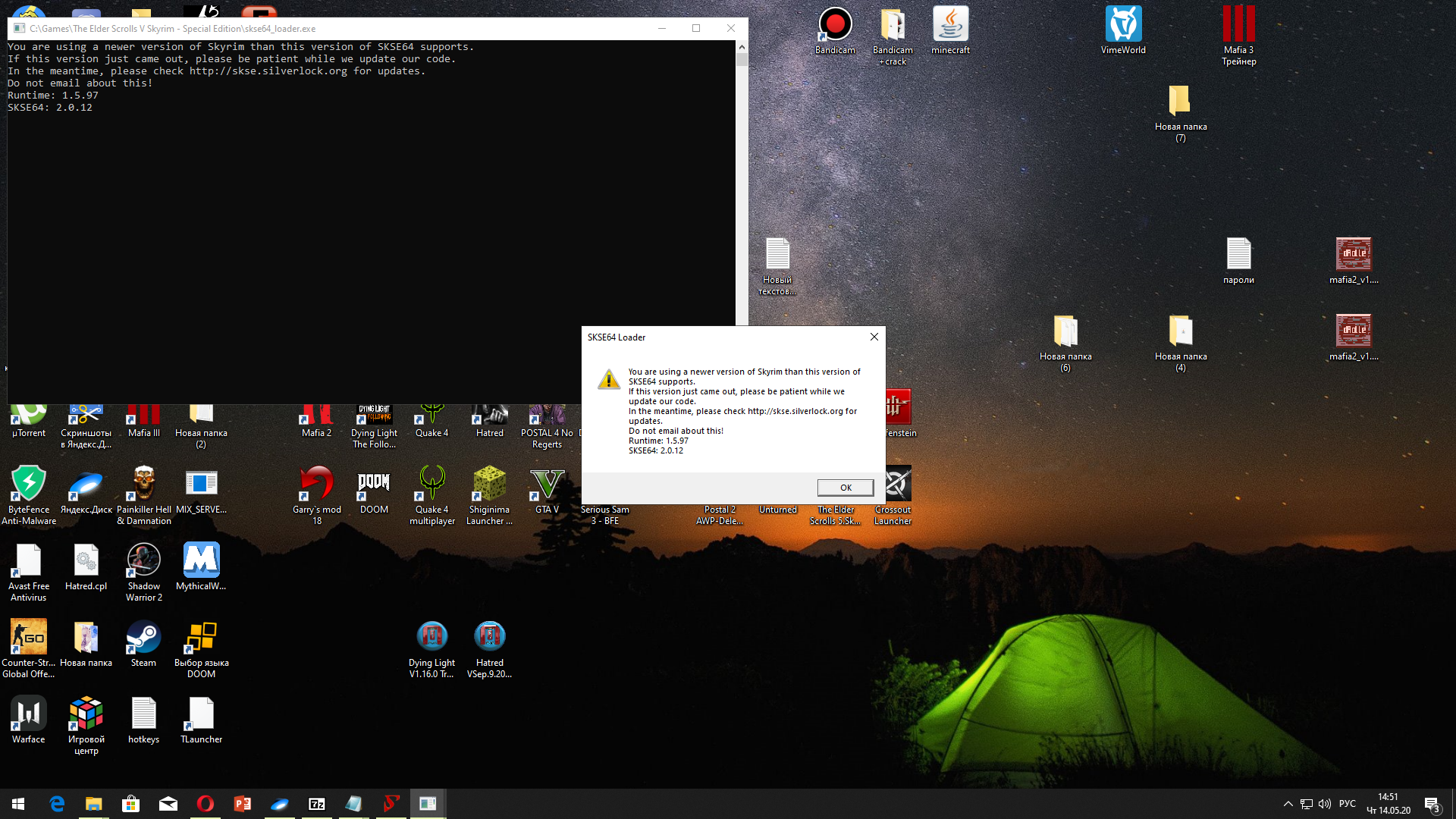Open the taskbar clock and date
The height and width of the screenshot is (819, 1456).
1388,804
